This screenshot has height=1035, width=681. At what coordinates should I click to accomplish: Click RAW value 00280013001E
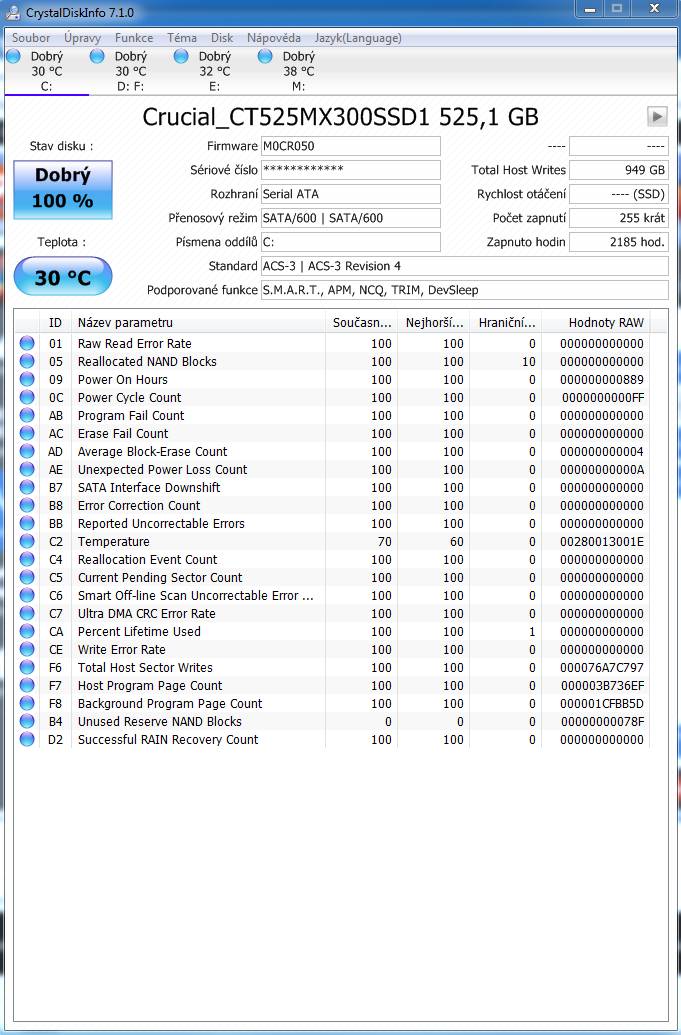pyautogui.click(x=602, y=541)
